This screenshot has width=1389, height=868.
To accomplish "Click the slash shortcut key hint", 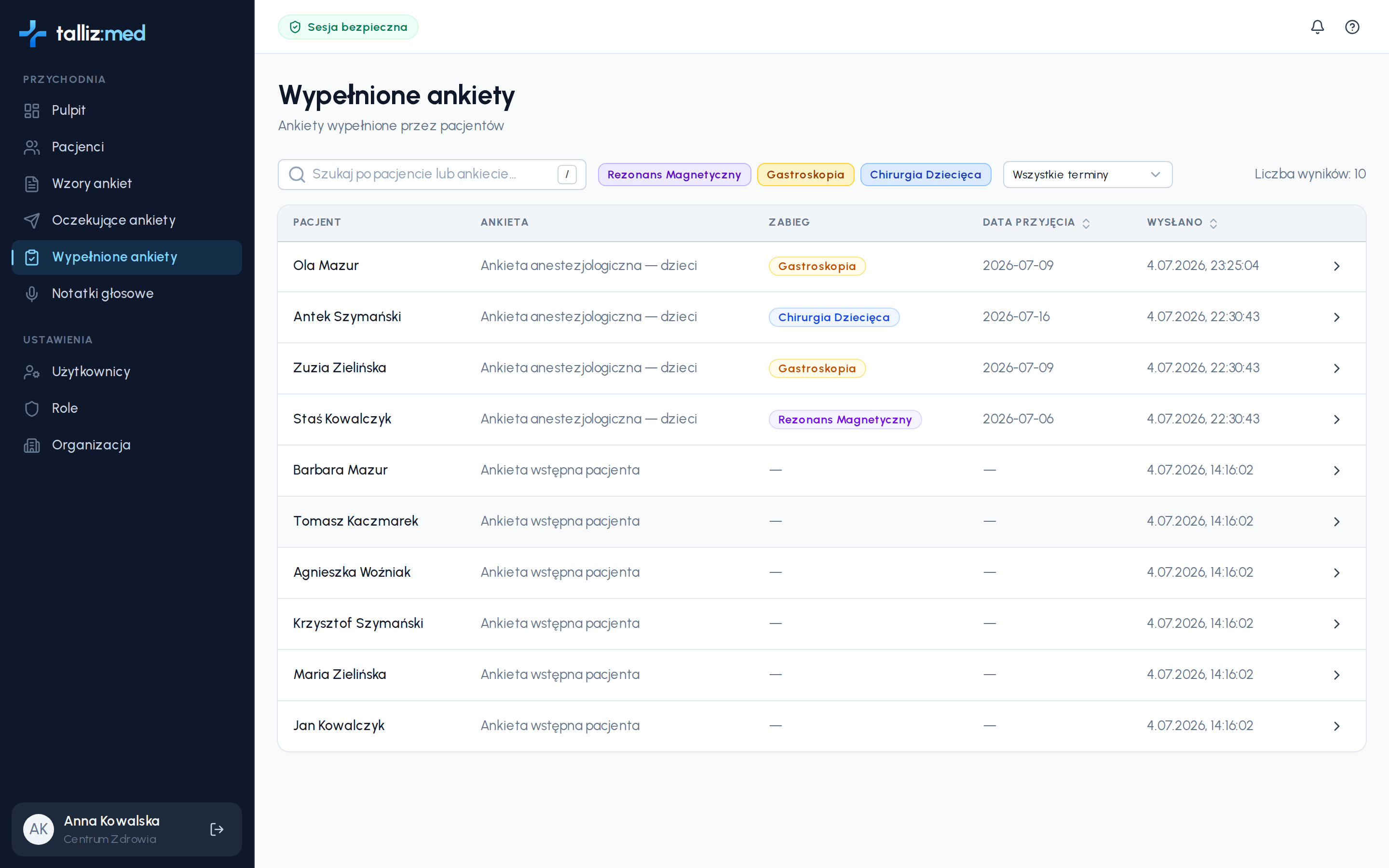I will [x=567, y=175].
